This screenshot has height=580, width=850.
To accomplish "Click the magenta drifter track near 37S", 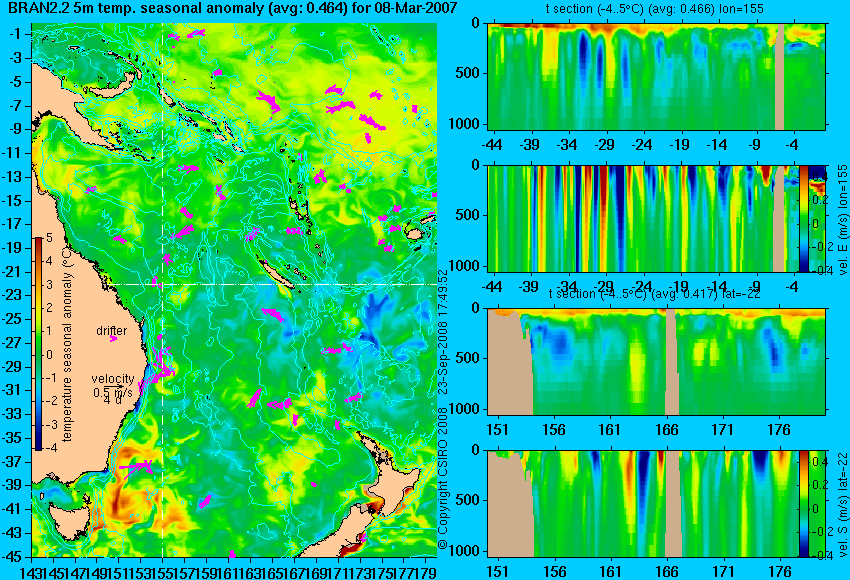I will coord(137,466).
